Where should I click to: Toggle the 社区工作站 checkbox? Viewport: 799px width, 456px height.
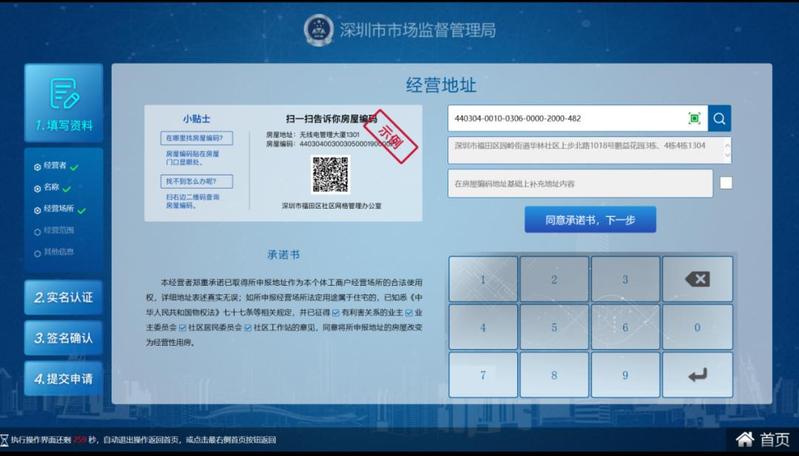[x=247, y=327]
